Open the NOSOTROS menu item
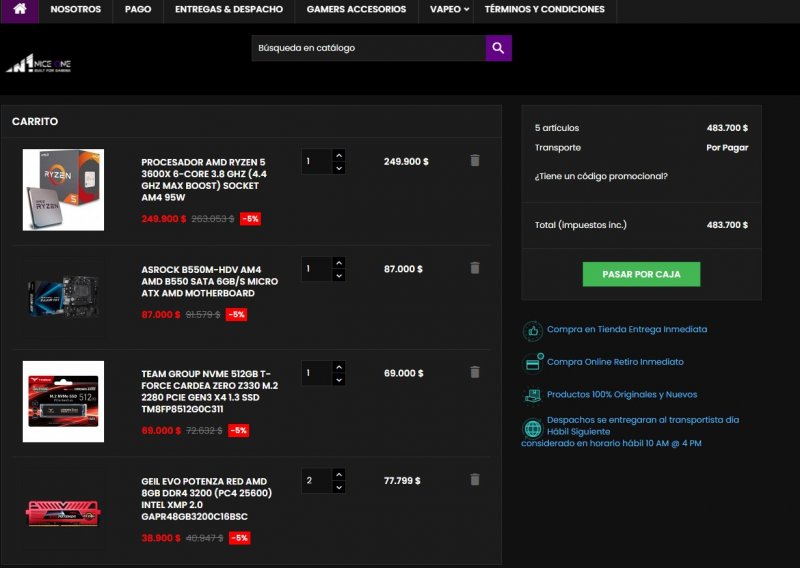 coord(76,9)
